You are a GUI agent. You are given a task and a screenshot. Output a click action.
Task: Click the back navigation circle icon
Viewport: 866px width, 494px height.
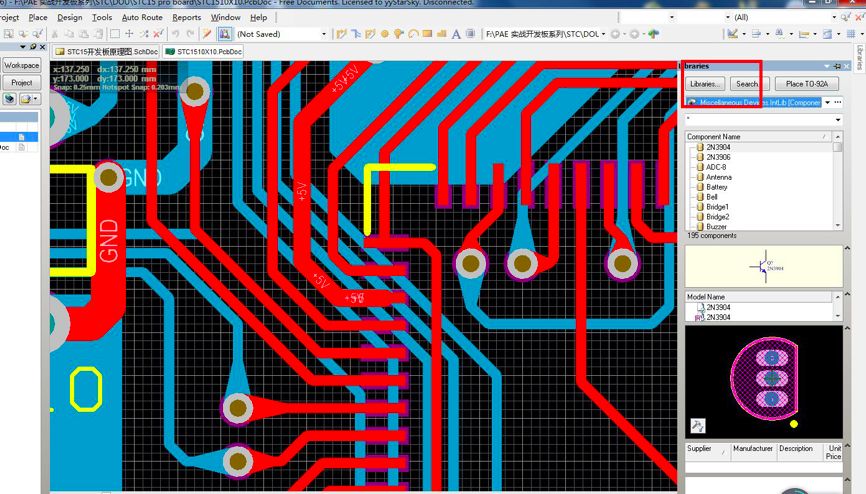(615, 34)
